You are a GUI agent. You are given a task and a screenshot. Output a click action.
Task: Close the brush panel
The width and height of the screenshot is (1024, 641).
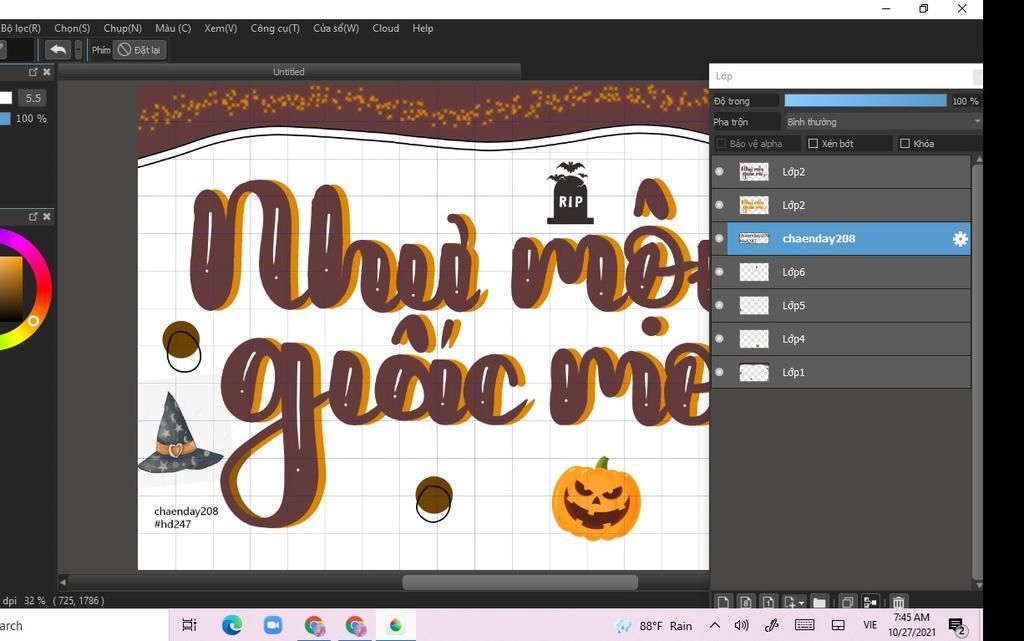coord(46,72)
